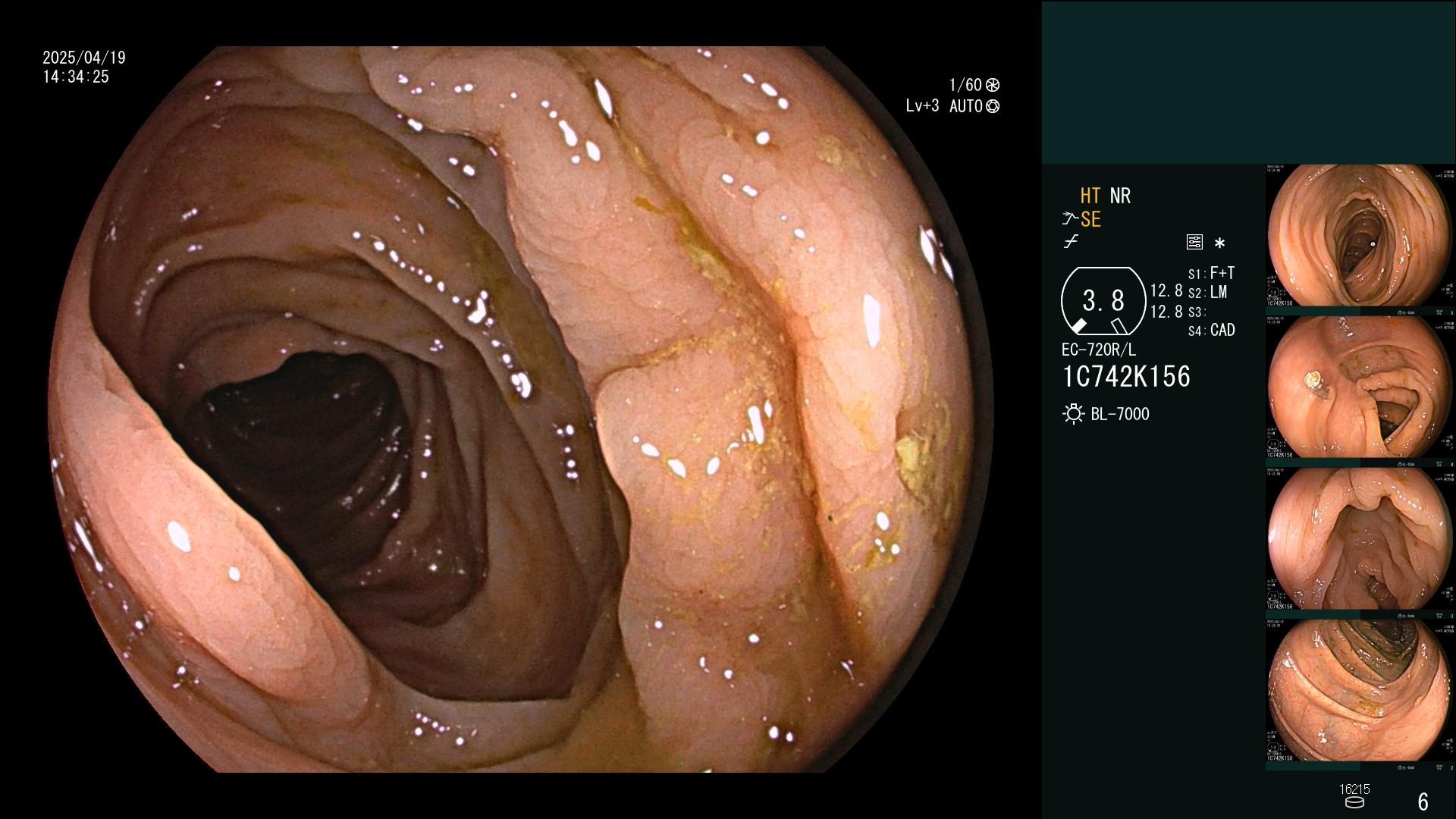Click the S4: CAD switch assignment
This screenshot has width=1456, height=819.
(1211, 331)
